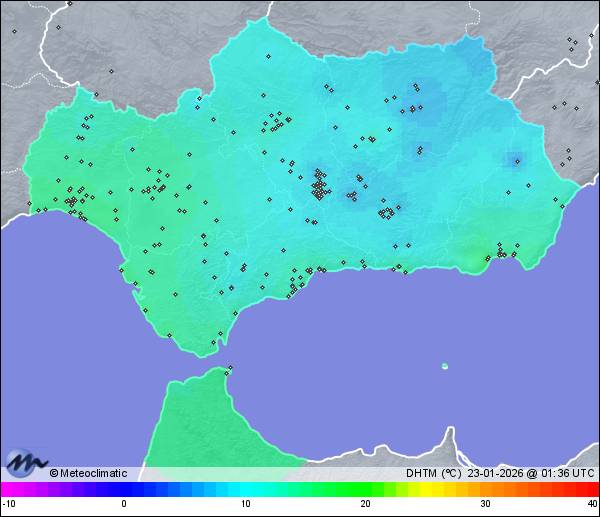Click the -10 label on the temperature scale
The height and width of the screenshot is (517, 600).
click(x=7, y=504)
